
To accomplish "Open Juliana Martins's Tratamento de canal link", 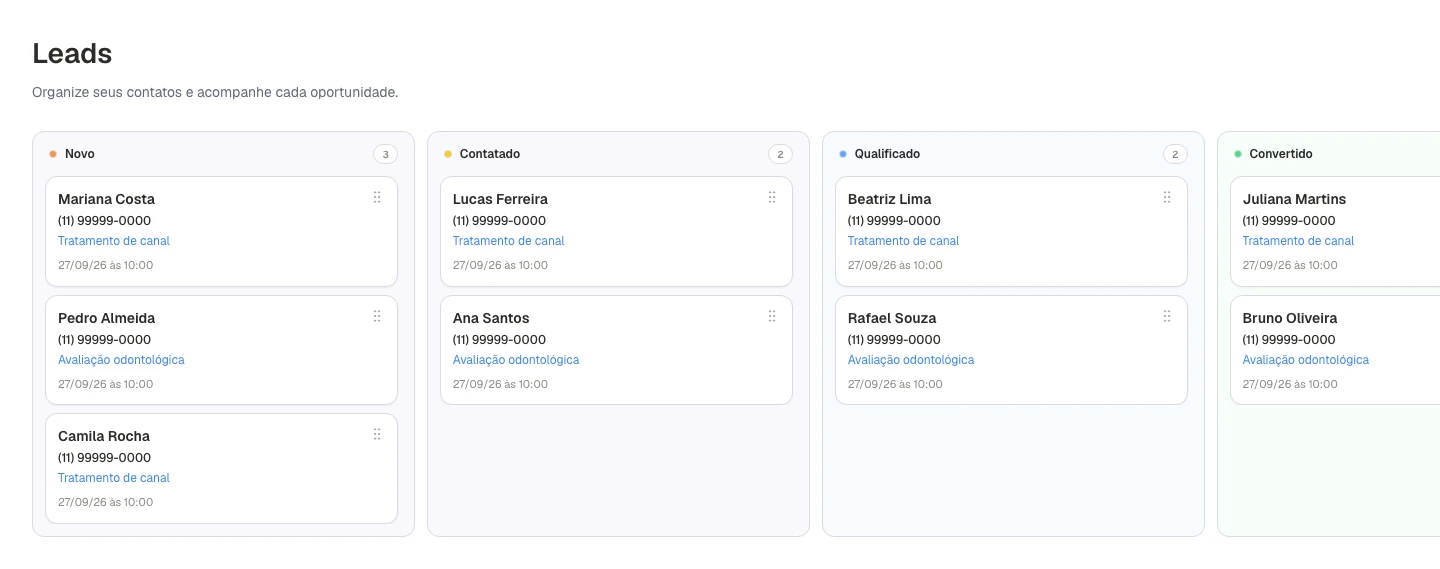I will click(1299, 241).
